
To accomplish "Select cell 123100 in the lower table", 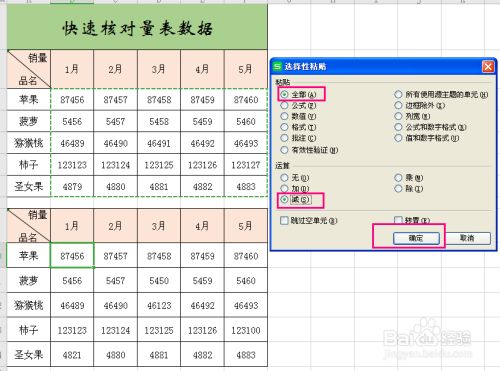I will (x=246, y=330).
